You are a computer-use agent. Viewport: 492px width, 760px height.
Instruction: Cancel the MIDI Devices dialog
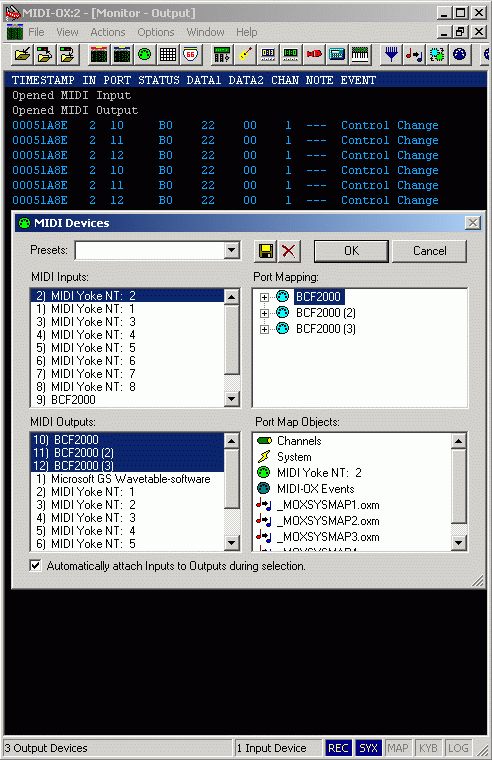click(429, 251)
